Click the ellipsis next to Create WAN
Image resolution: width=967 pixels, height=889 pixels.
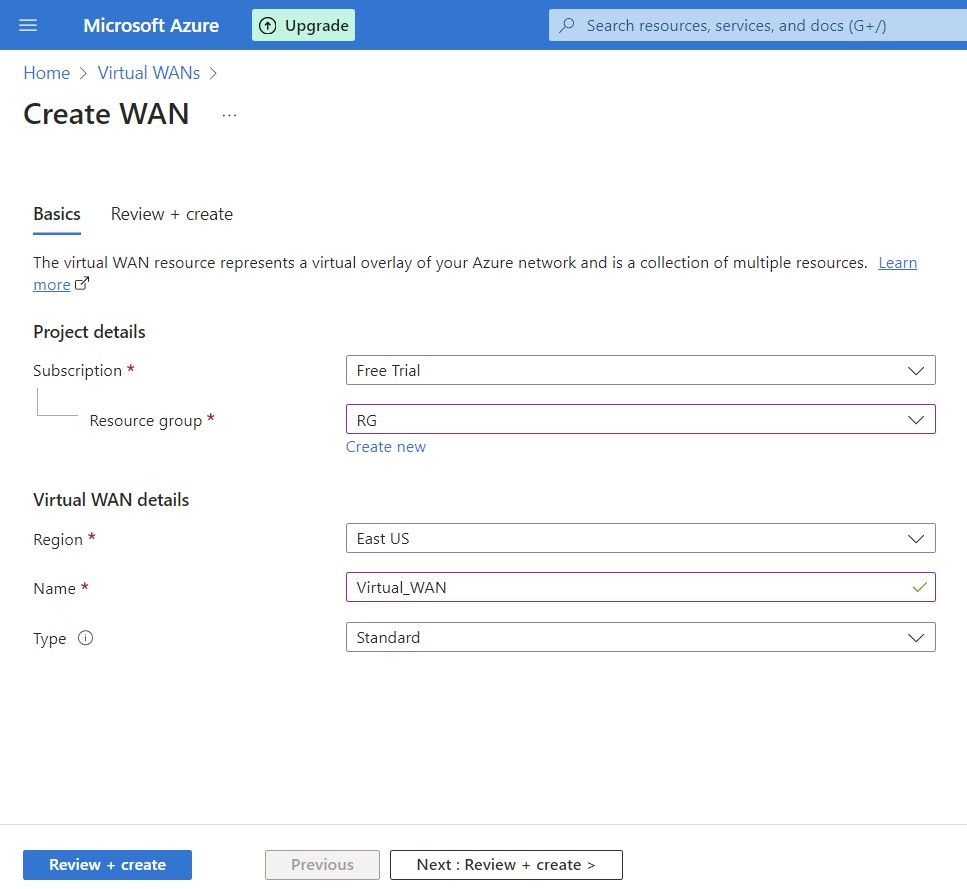[x=229, y=115]
